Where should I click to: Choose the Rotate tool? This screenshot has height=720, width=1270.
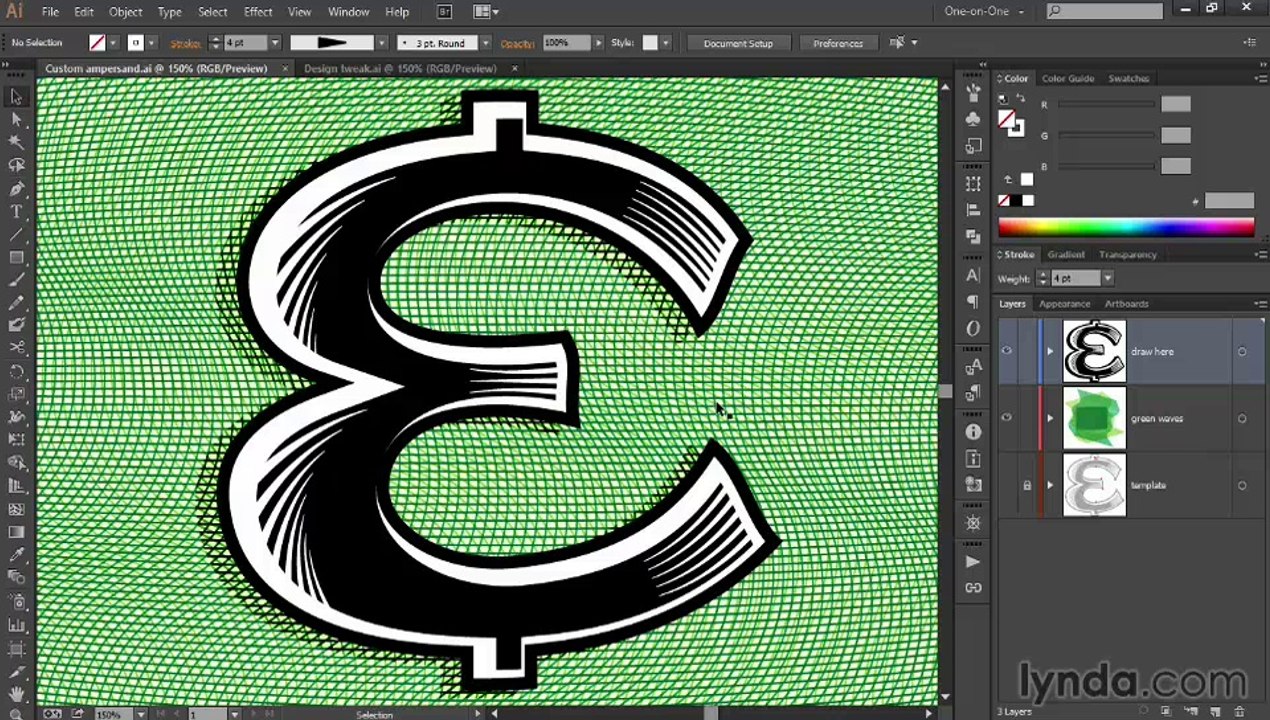[x=16, y=372]
